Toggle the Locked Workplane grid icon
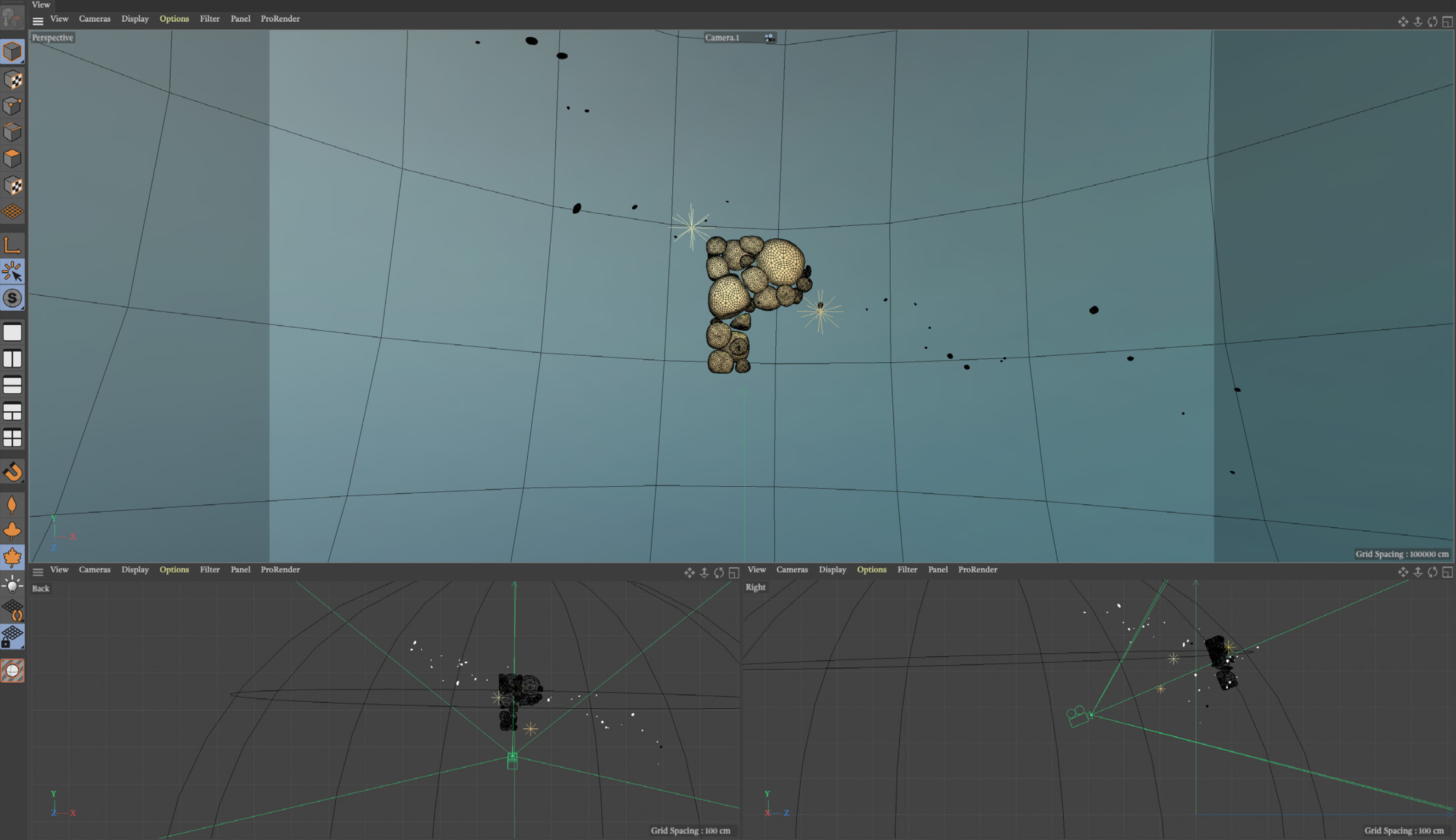Image resolution: width=1456 pixels, height=840 pixels. [12, 637]
